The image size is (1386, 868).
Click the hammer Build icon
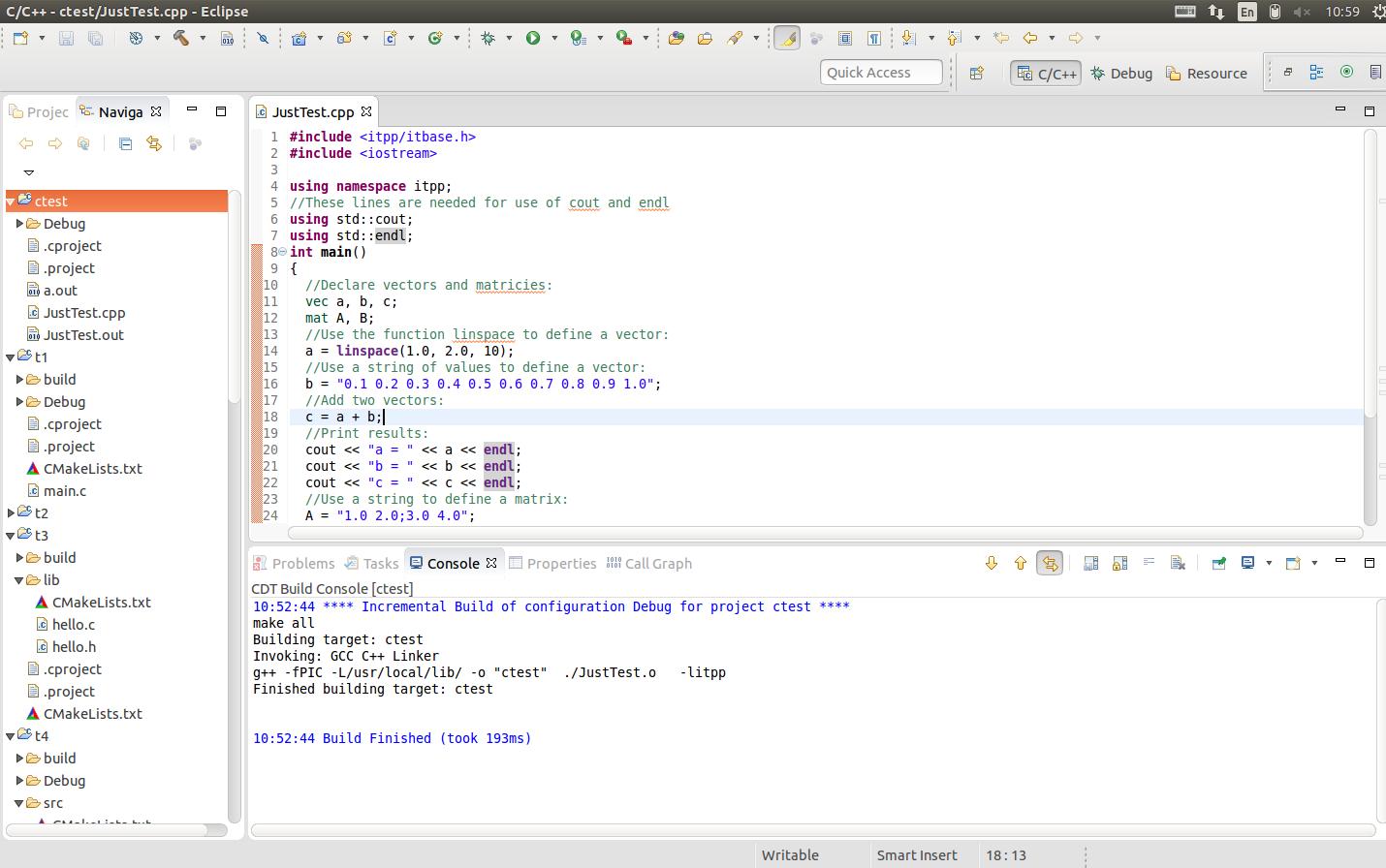[180, 38]
